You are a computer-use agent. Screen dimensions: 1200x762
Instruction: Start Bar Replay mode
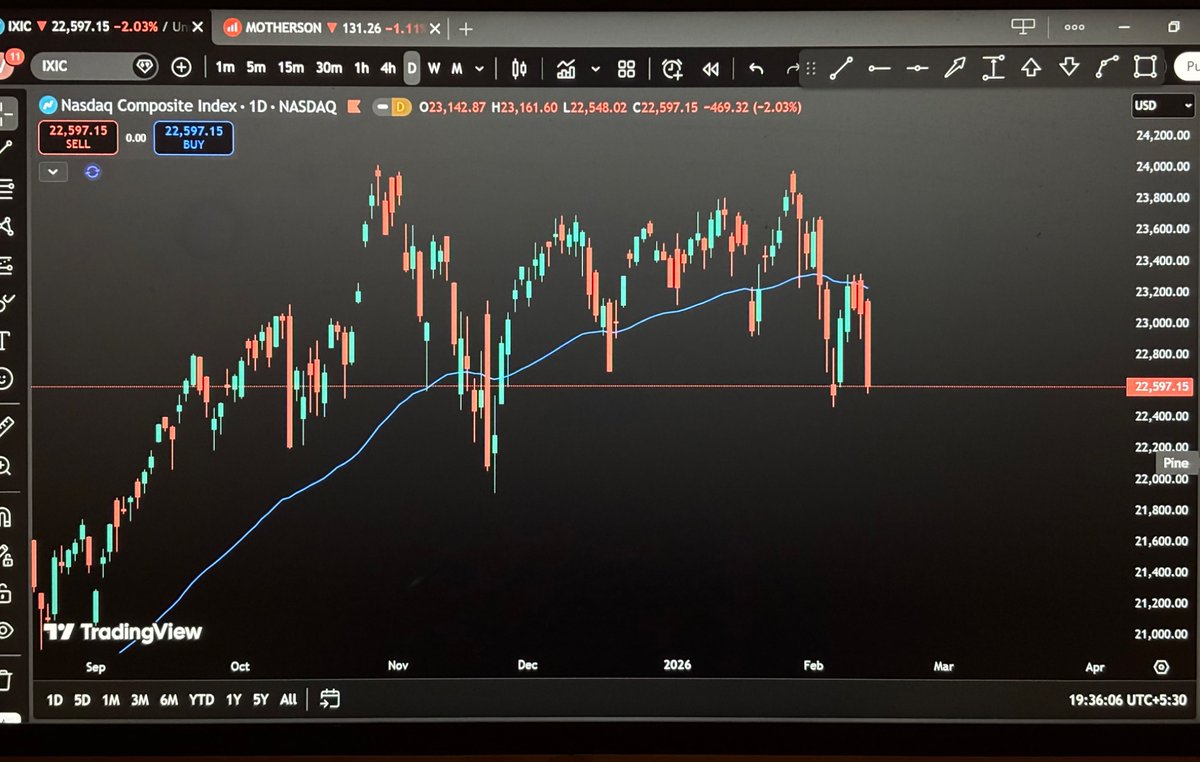(x=711, y=69)
